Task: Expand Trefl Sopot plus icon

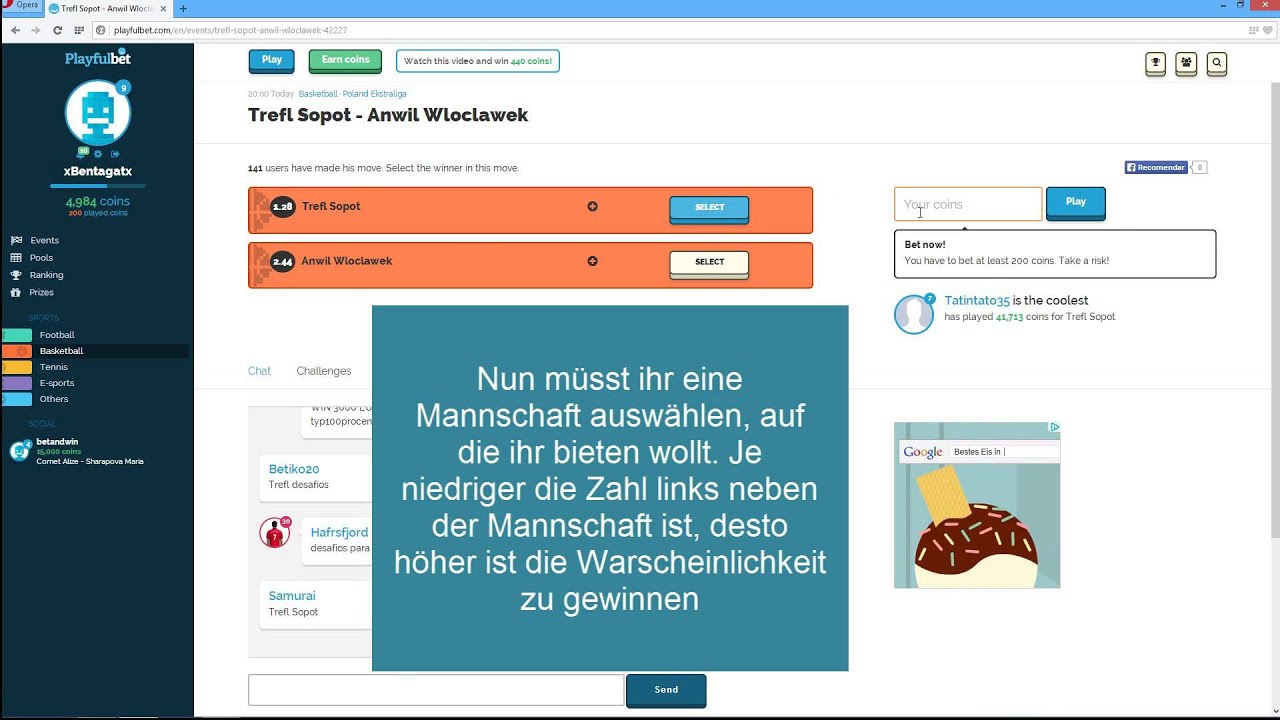Action: (592, 207)
